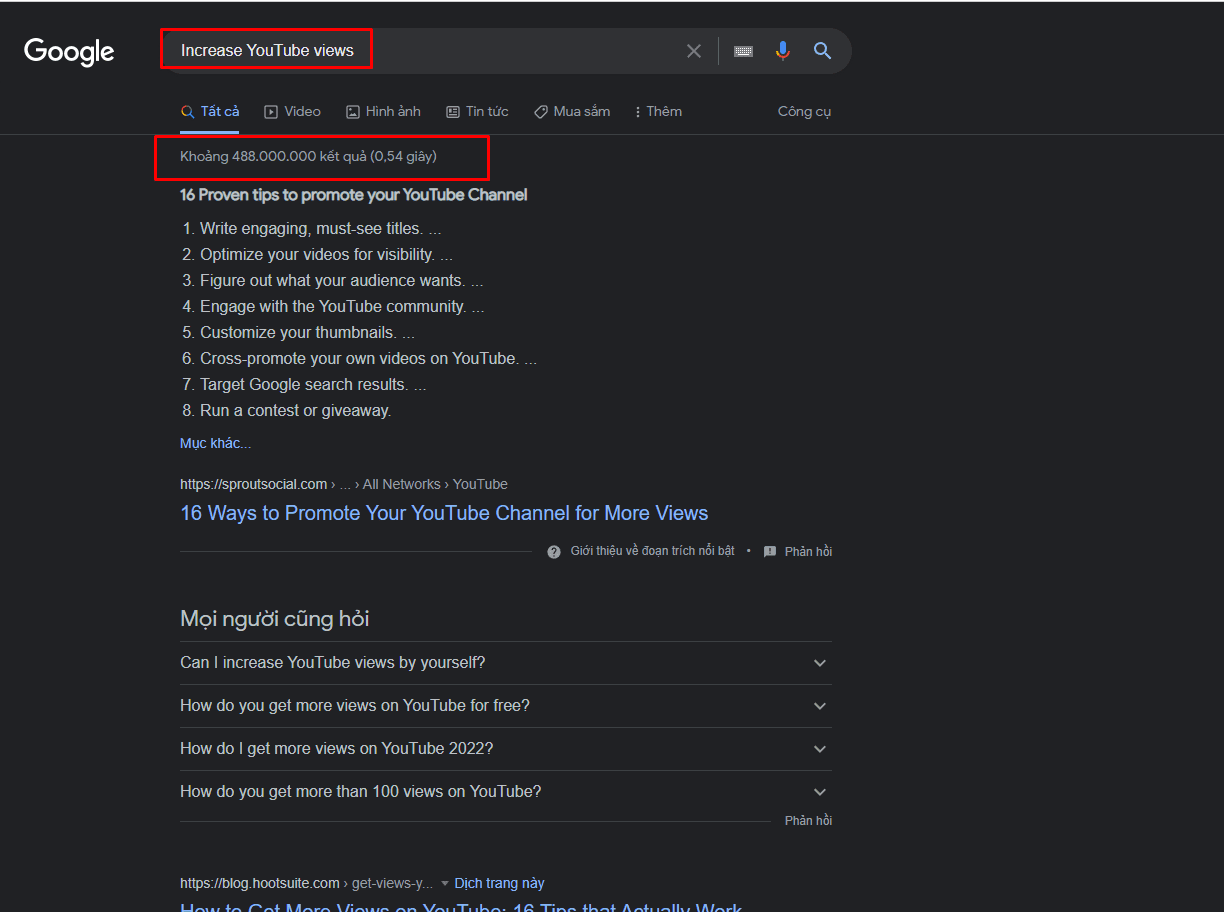Click the question mark icon by Giới thiệu
Screen dimensions: 1224x912
(x=554, y=551)
